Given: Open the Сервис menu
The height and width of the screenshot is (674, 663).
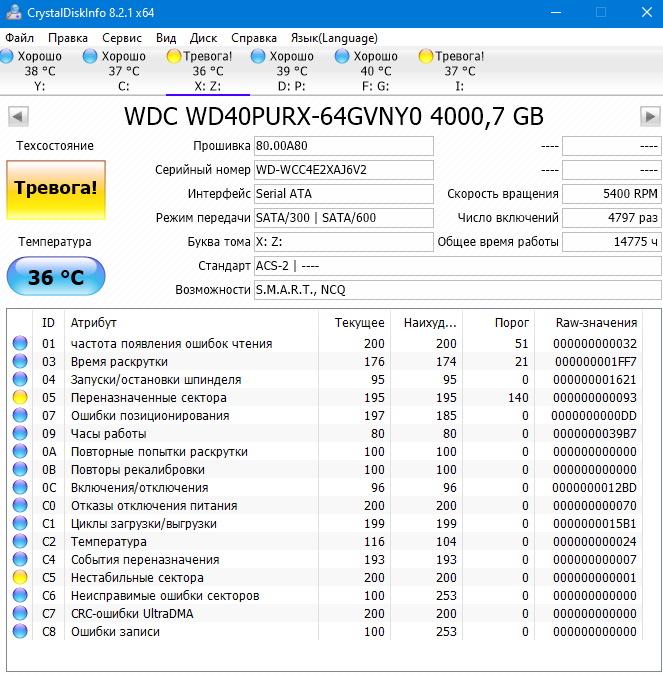Looking at the screenshot, I should click(122, 38).
